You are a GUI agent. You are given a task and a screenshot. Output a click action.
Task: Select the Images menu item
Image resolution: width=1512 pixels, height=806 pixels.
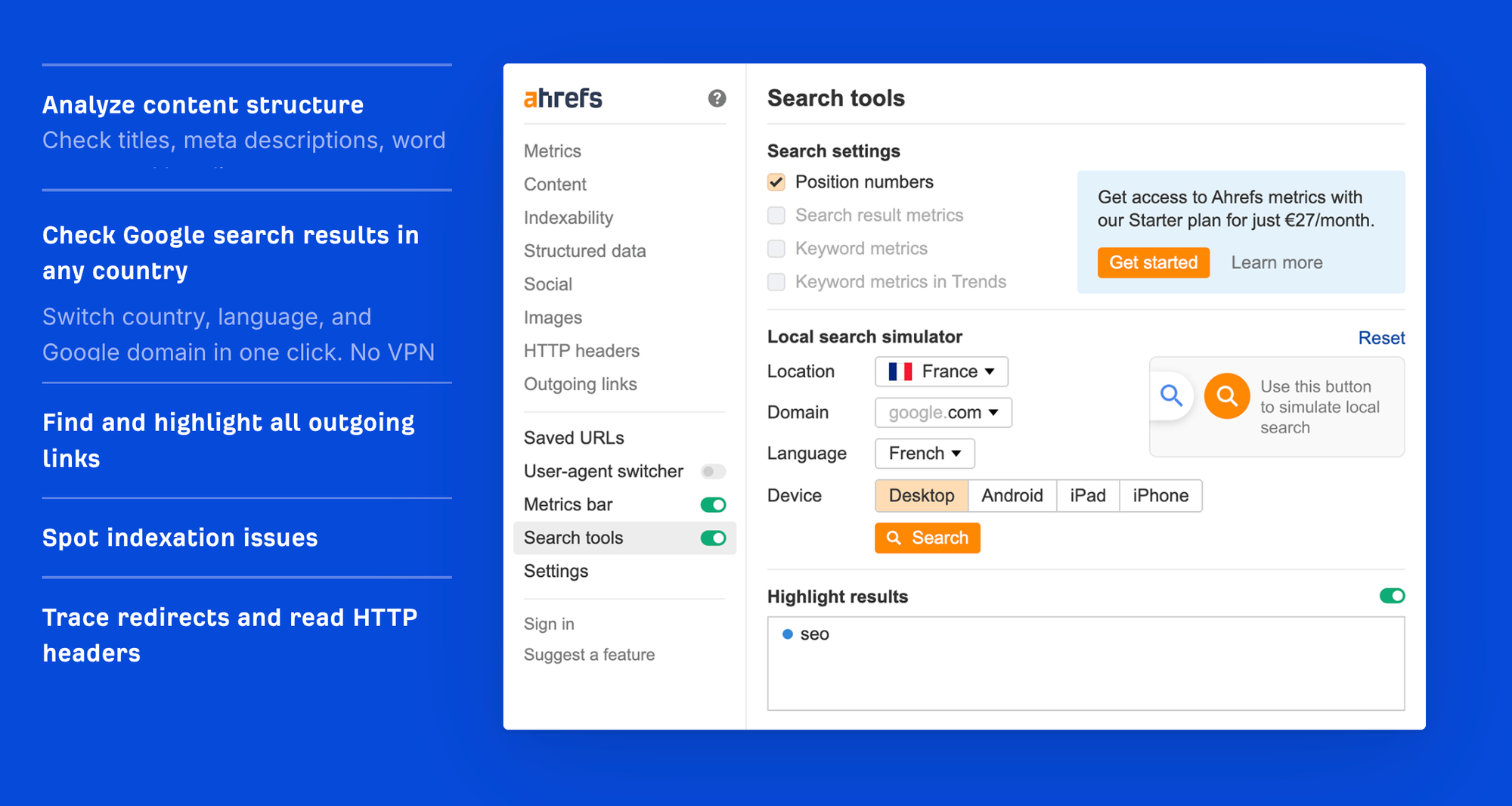point(553,318)
